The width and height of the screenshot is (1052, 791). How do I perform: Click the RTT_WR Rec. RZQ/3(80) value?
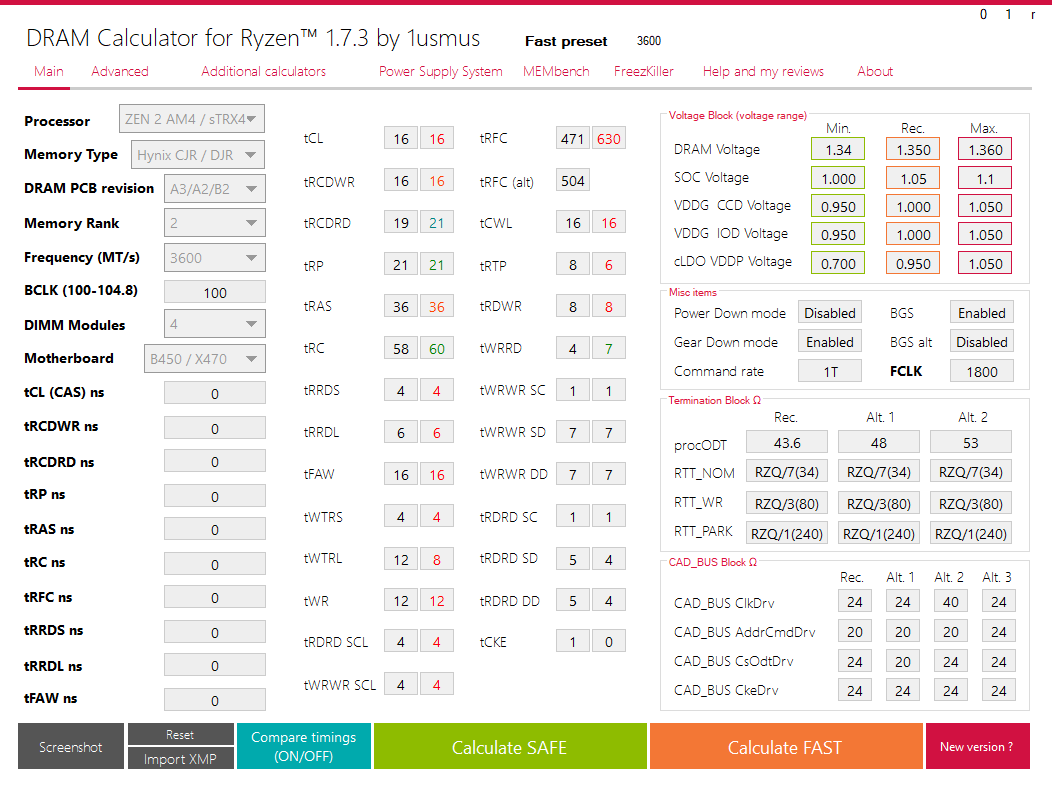[x=787, y=503]
